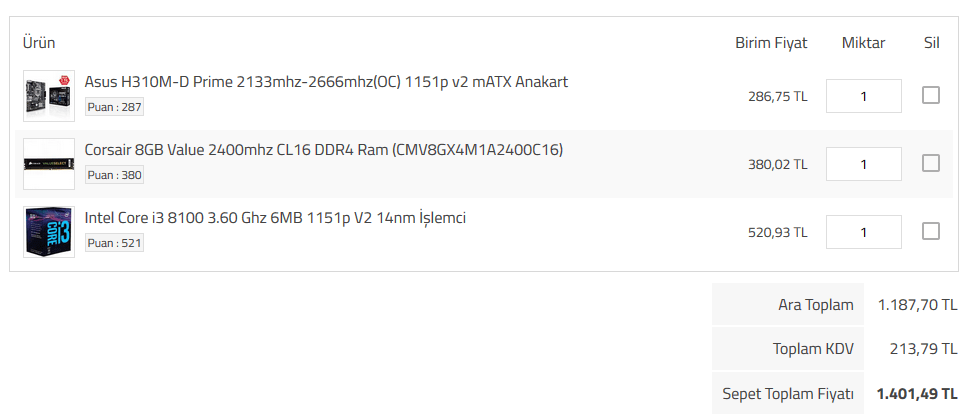This screenshot has width=967, height=416.
Task: Click the Birim Fiyat column header
Action: pyautogui.click(x=771, y=43)
